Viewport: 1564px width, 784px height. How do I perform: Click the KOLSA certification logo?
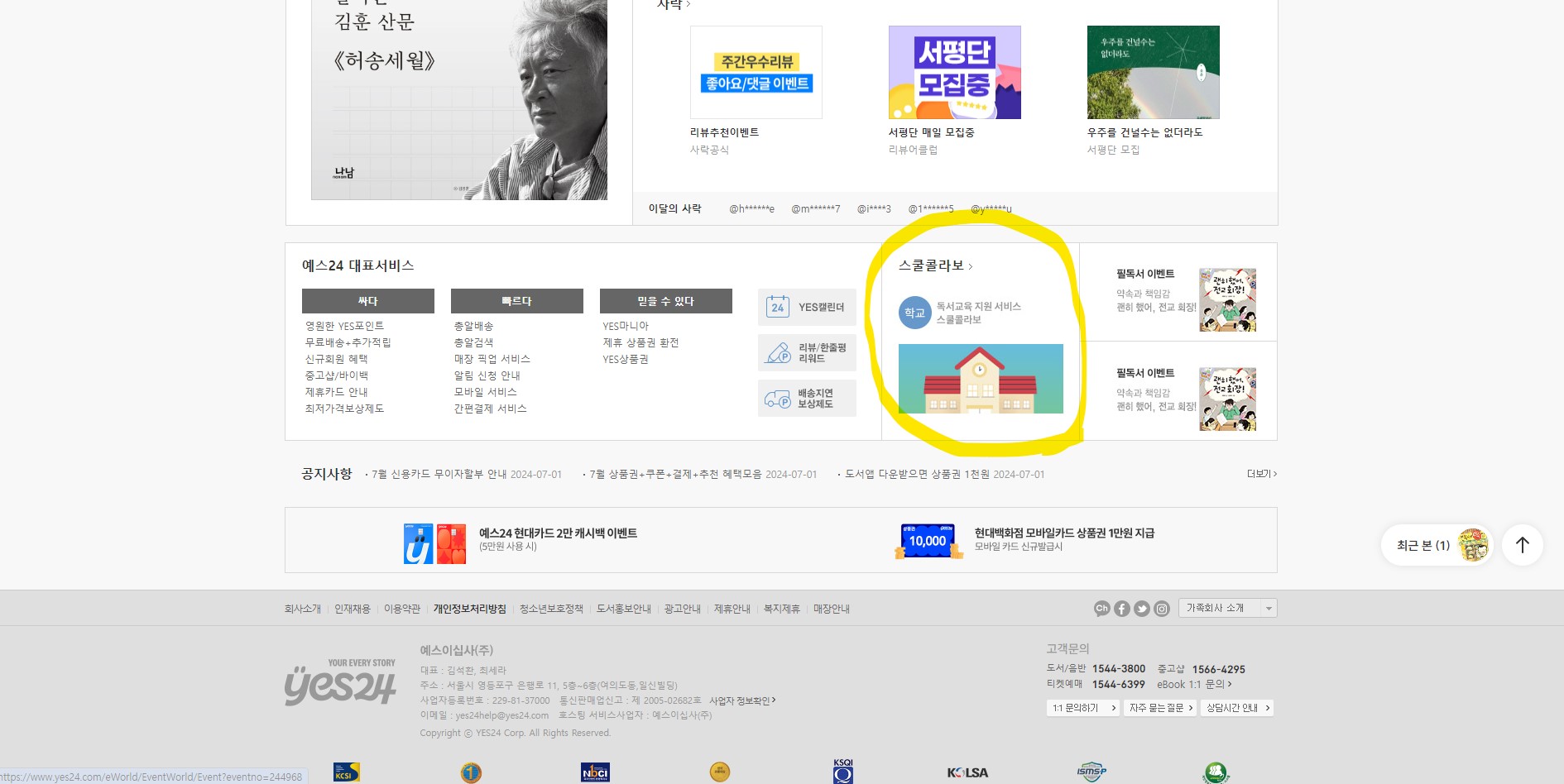(967, 772)
